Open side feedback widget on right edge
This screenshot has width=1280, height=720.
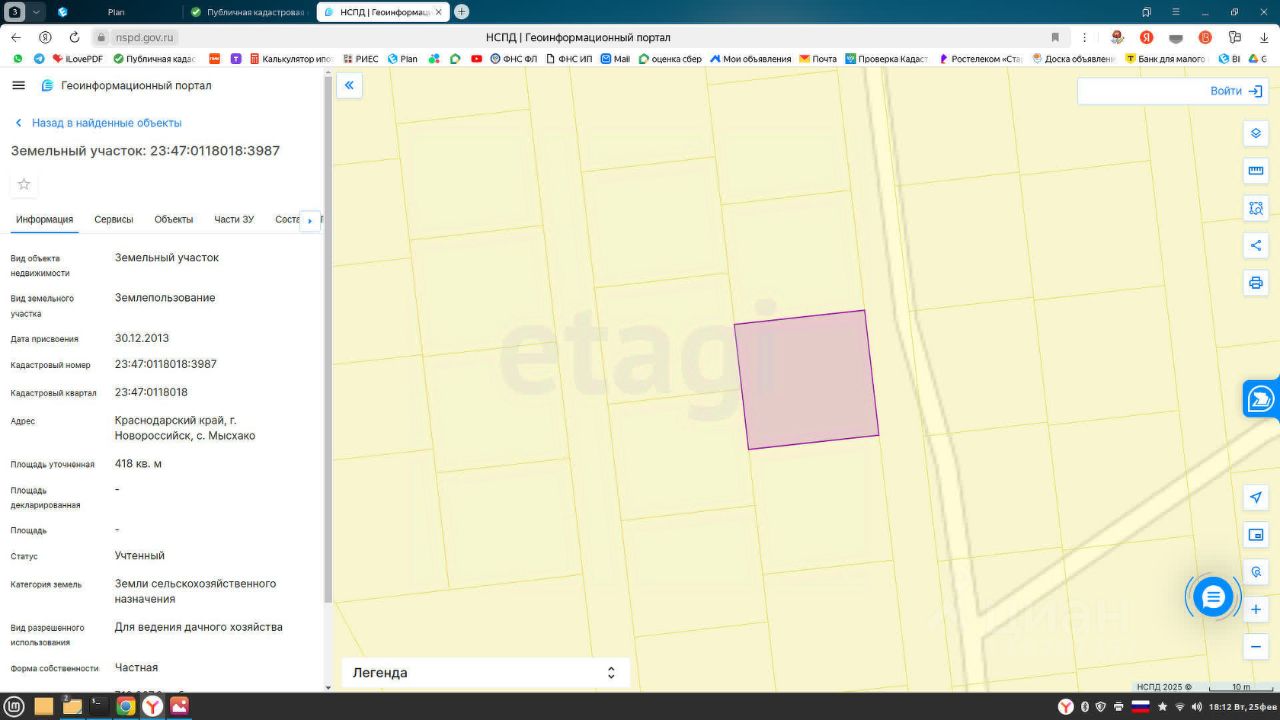click(x=1262, y=399)
